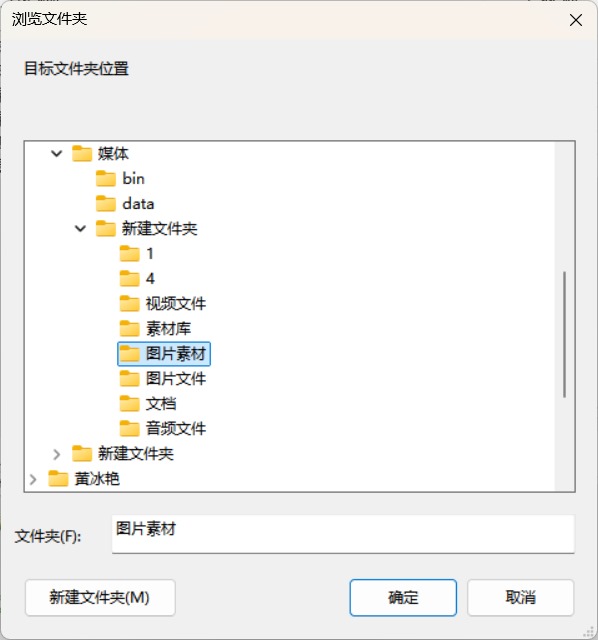Click the 文件夹(F) text field
The width and height of the screenshot is (598, 640).
[343, 534]
